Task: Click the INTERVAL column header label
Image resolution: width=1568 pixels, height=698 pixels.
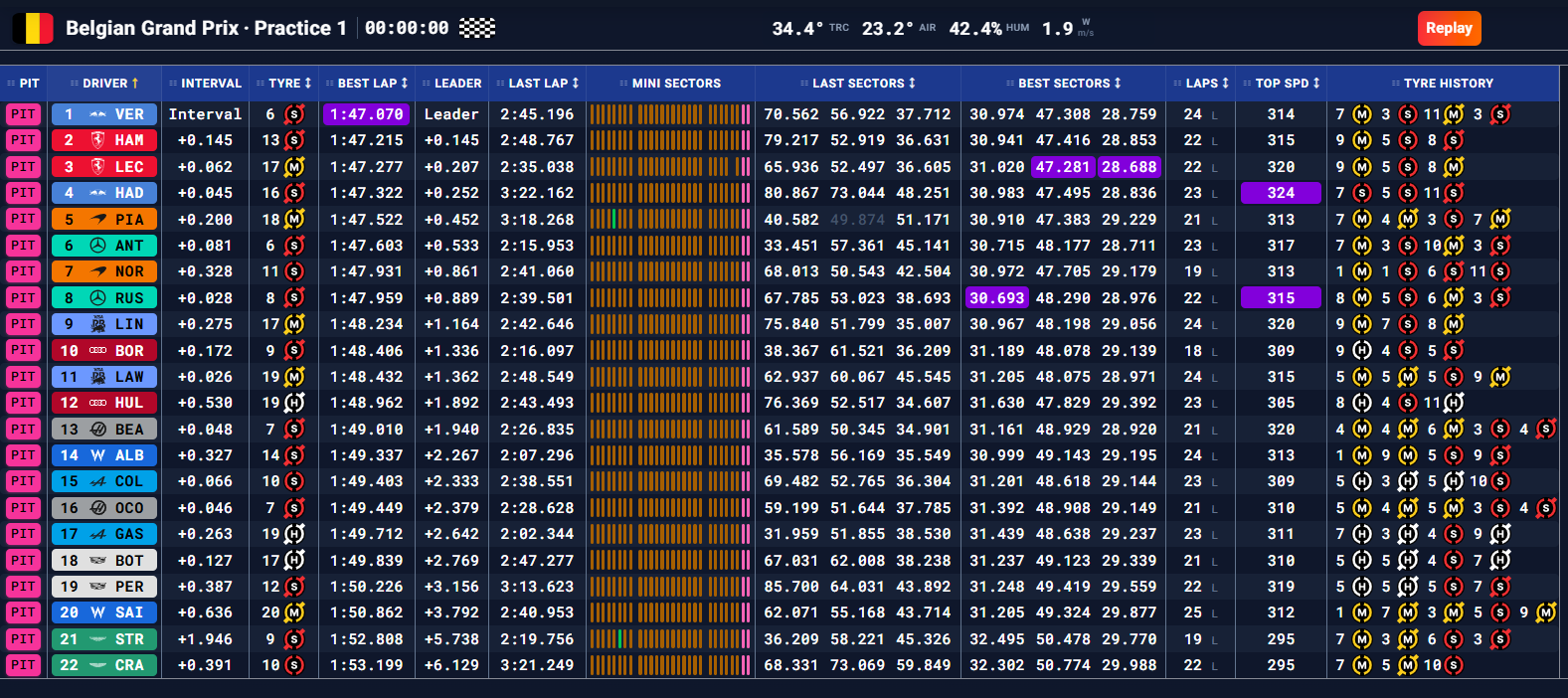Action: point(211,84)
